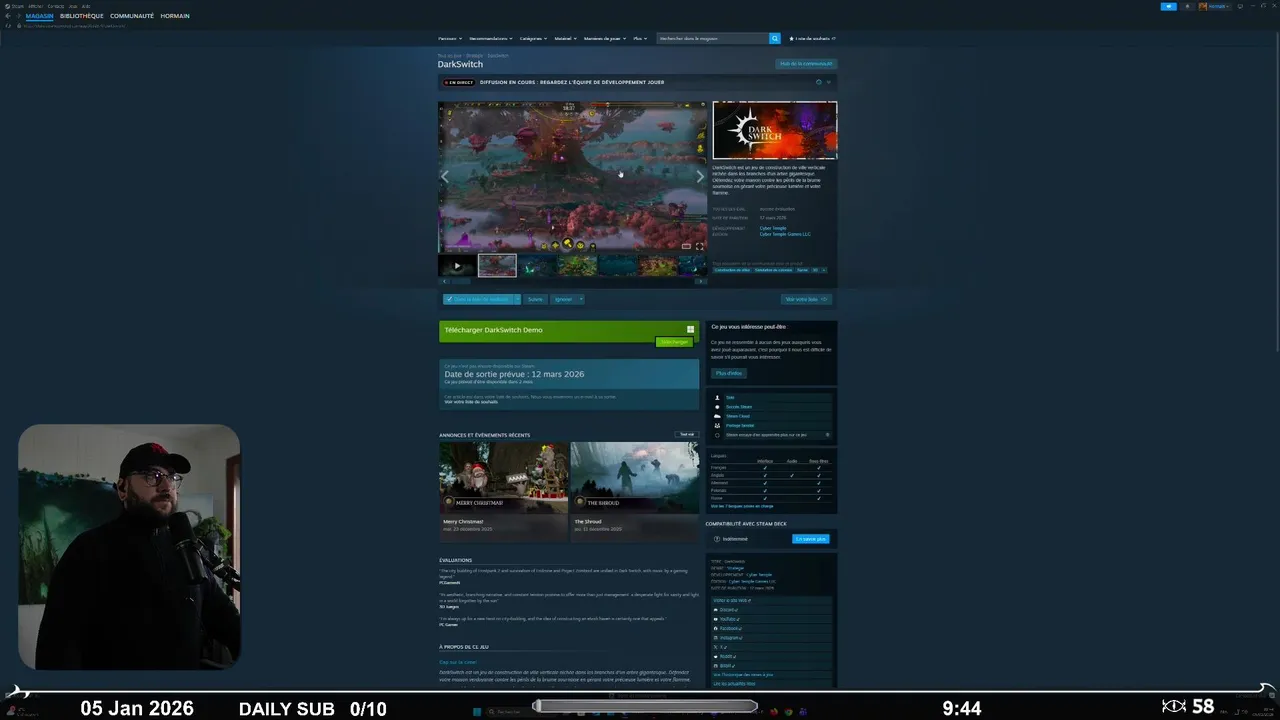The height and width of the screenshot is (720, 1280).
Task: Click the Plus d'infos button
Action: 729,373
